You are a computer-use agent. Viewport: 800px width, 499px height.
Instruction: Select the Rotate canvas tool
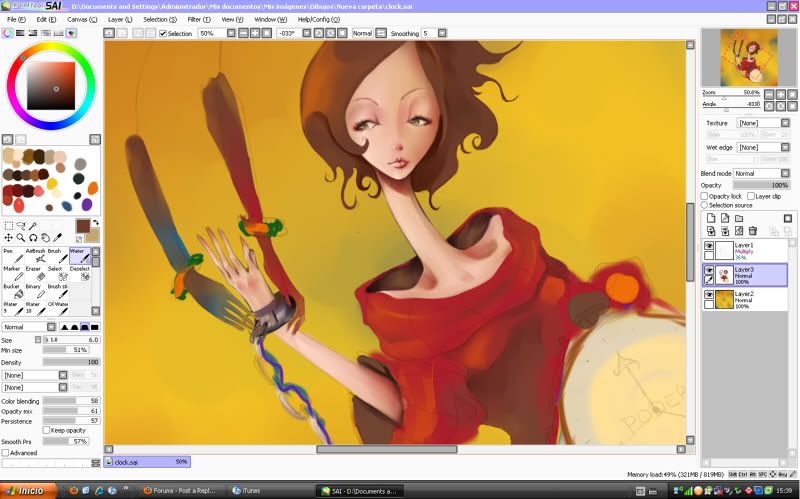[x=33, y=238]
